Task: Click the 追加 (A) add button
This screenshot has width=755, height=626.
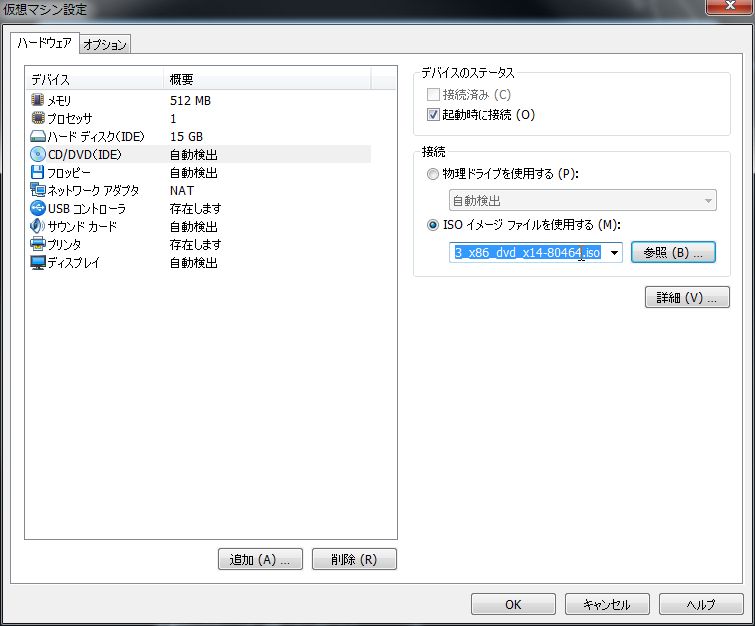Action: (260, 559)
